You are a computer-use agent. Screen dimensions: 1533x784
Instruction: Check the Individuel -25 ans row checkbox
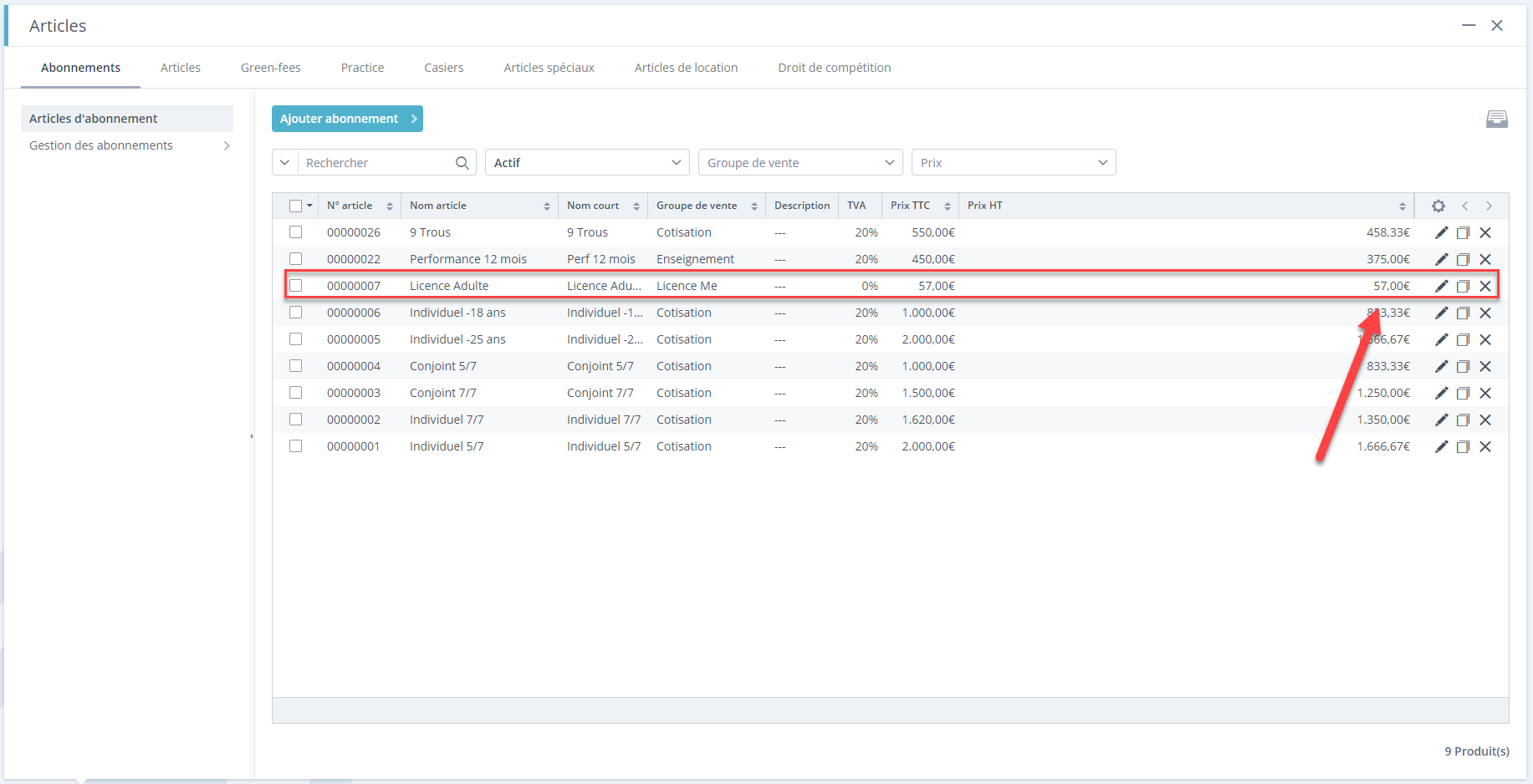[295, 339]
